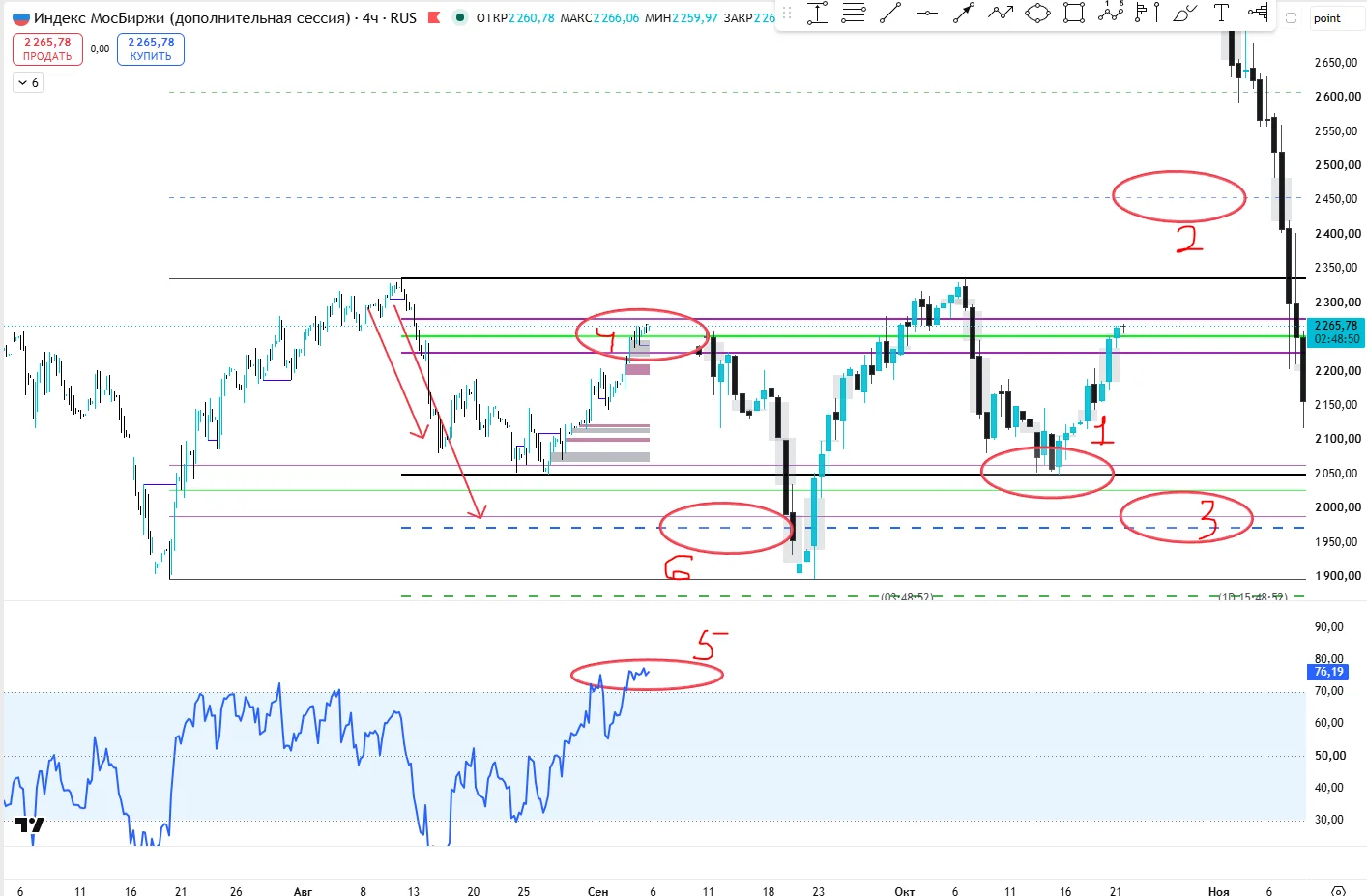Image resolution: width=1367 pixels, height=896 pixels.
Task: Open time axis settings gear icon
Action: pyautogui.click(x=1338, y=890)
